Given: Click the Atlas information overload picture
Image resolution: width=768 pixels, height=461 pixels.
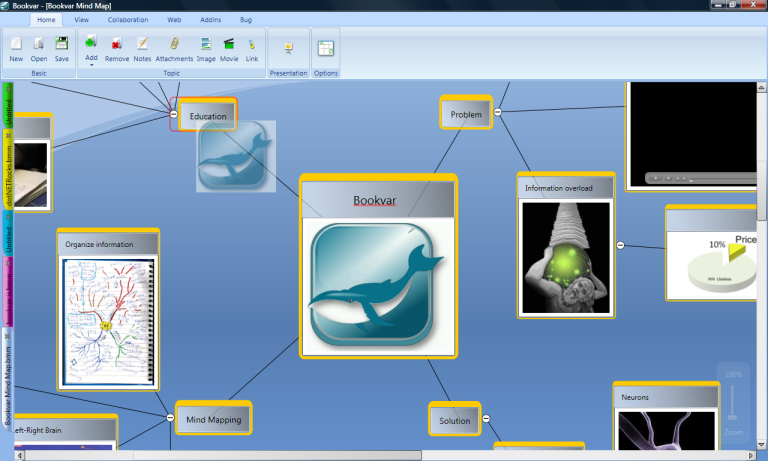Looking at the screenshot, I should 566,258.
